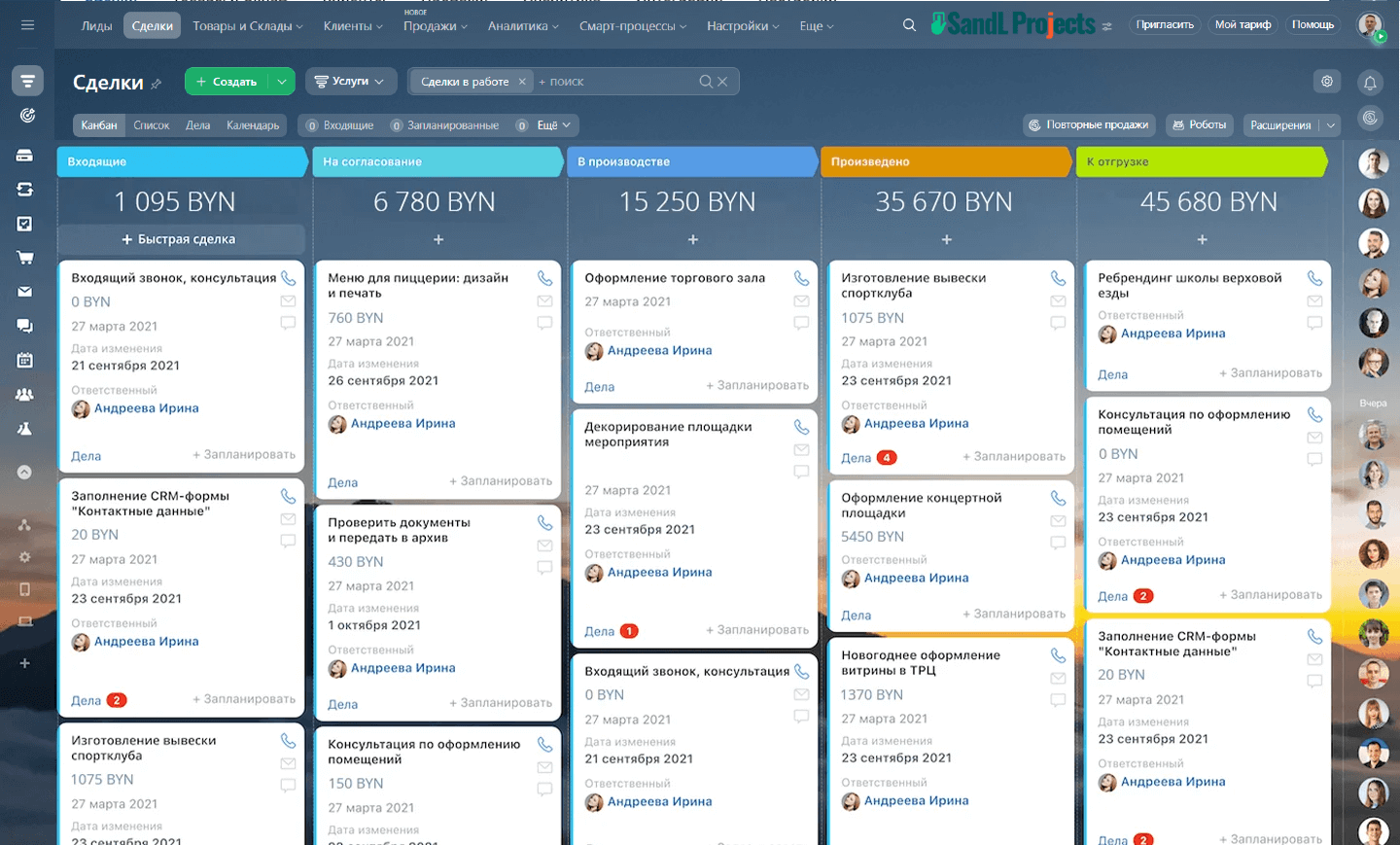Viewport: 1400px width, 845px height.
Task: Open the calendar icon in left sidebar
Action: pos(25,360)
